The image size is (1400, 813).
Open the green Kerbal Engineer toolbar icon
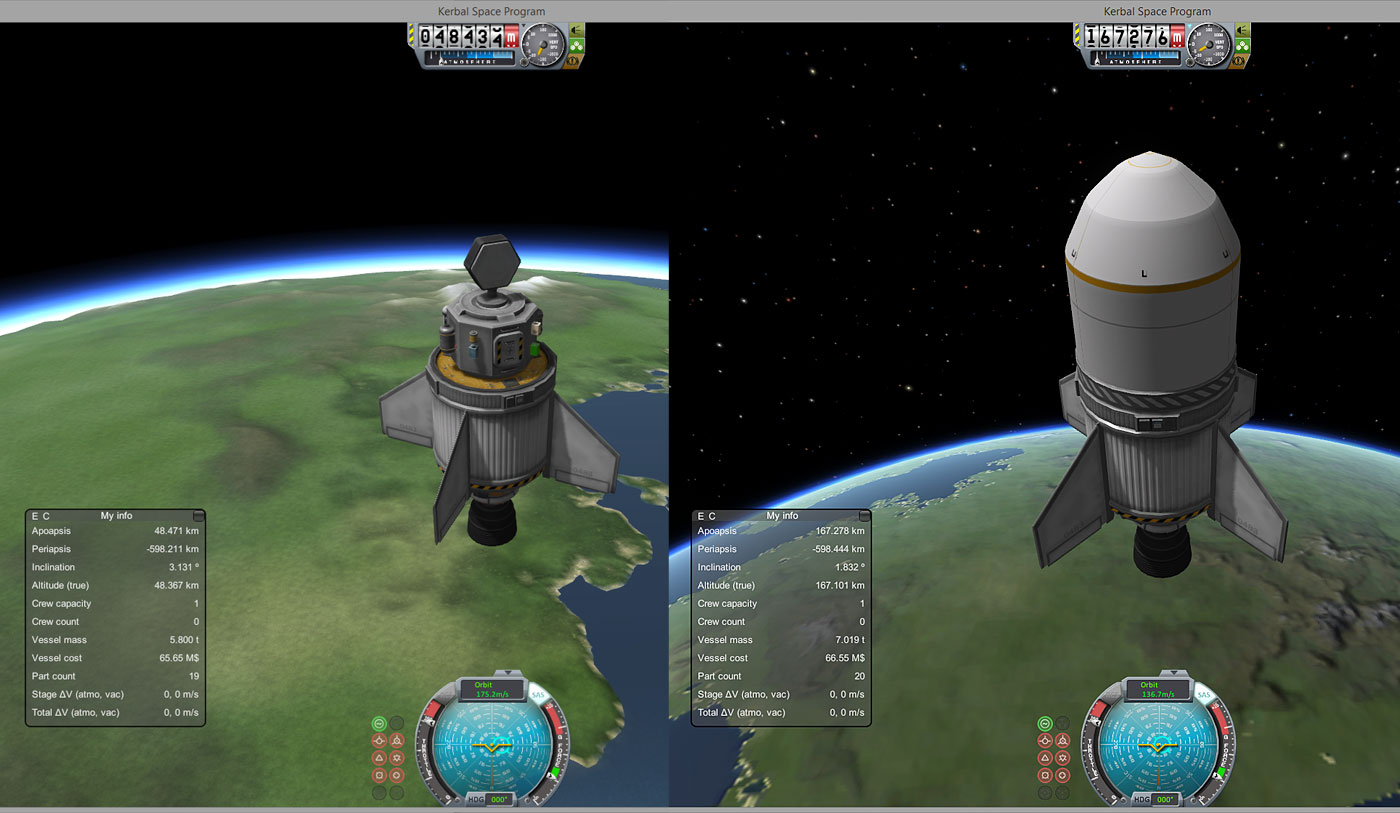576,47
